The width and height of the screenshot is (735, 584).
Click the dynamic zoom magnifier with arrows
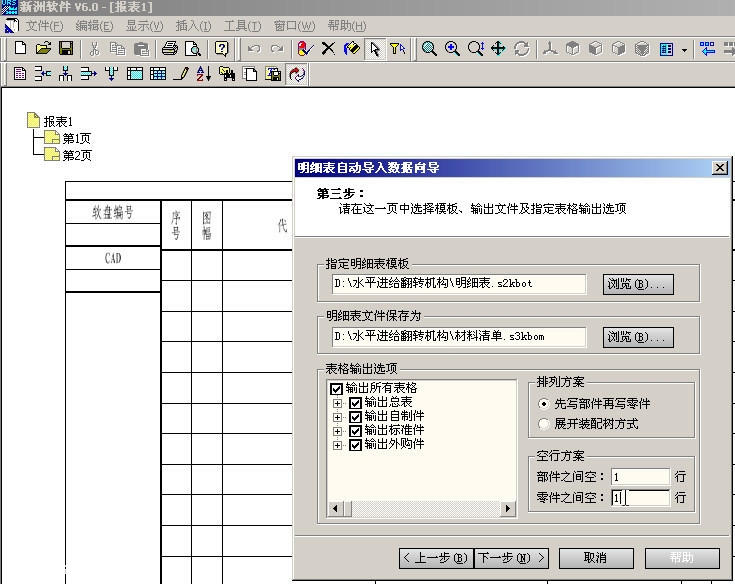(475, 49)
